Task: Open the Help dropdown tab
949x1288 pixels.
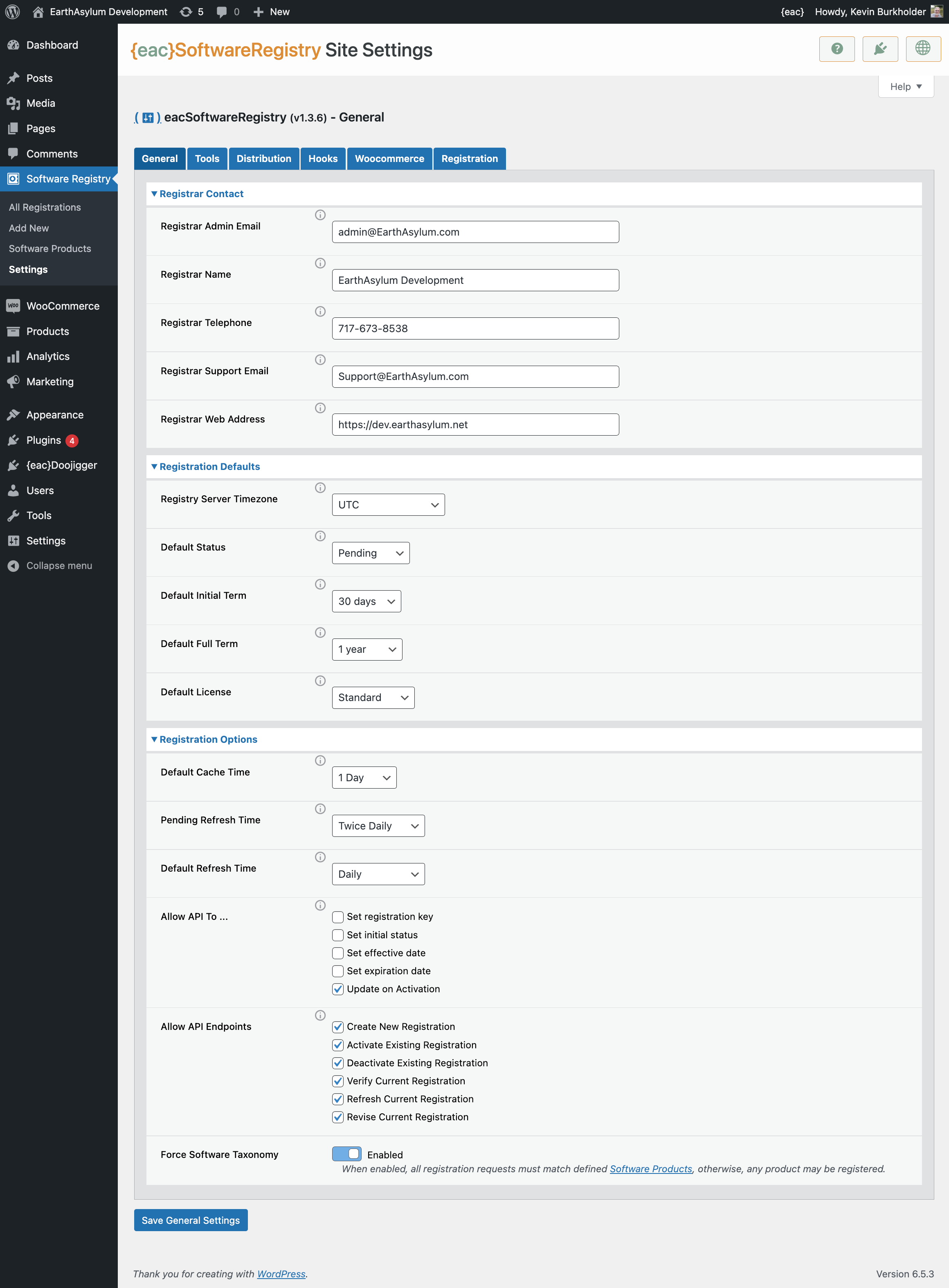Action: coord(905,87)
